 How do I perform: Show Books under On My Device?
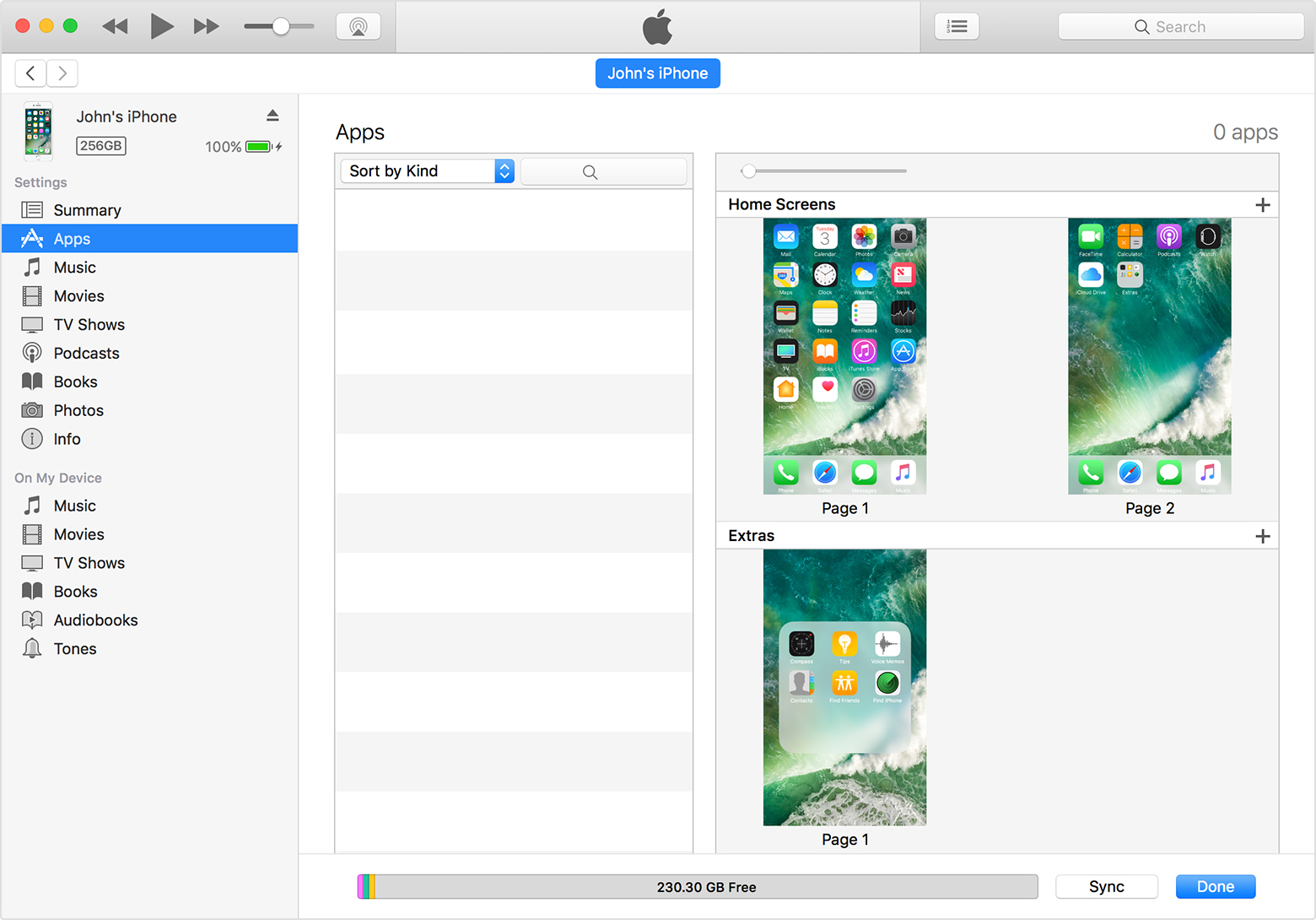click(149, 592)
